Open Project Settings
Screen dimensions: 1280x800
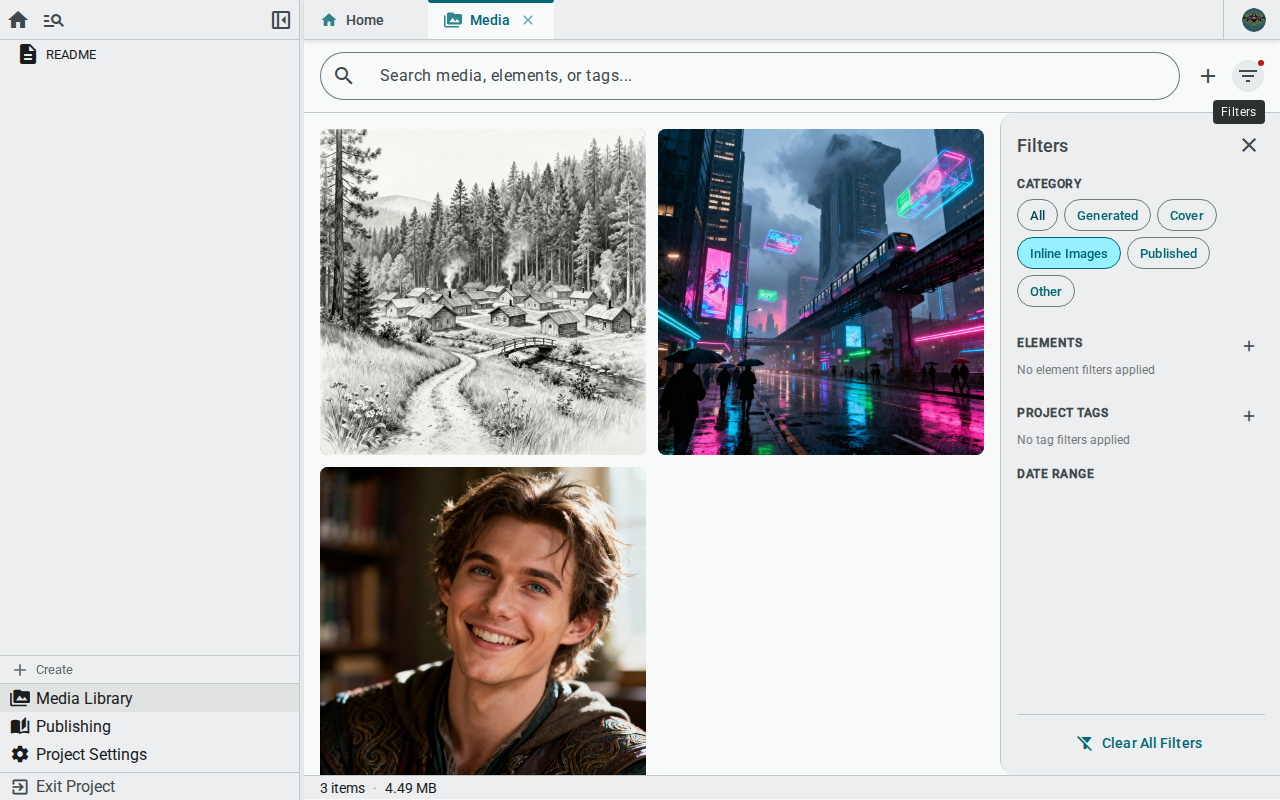pos(150,754)
